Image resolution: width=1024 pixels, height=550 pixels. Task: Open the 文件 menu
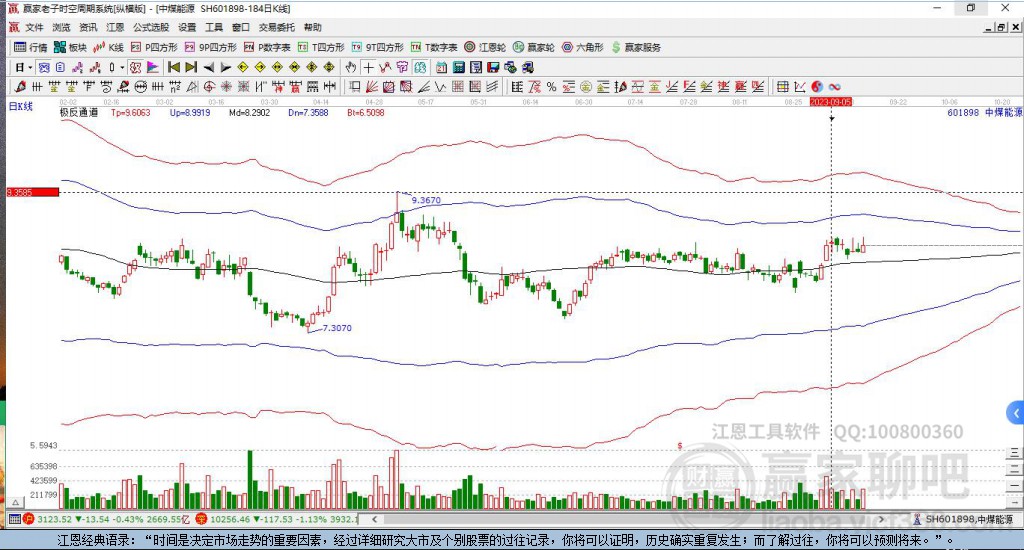pyautogui.click(x=34, y=27)
